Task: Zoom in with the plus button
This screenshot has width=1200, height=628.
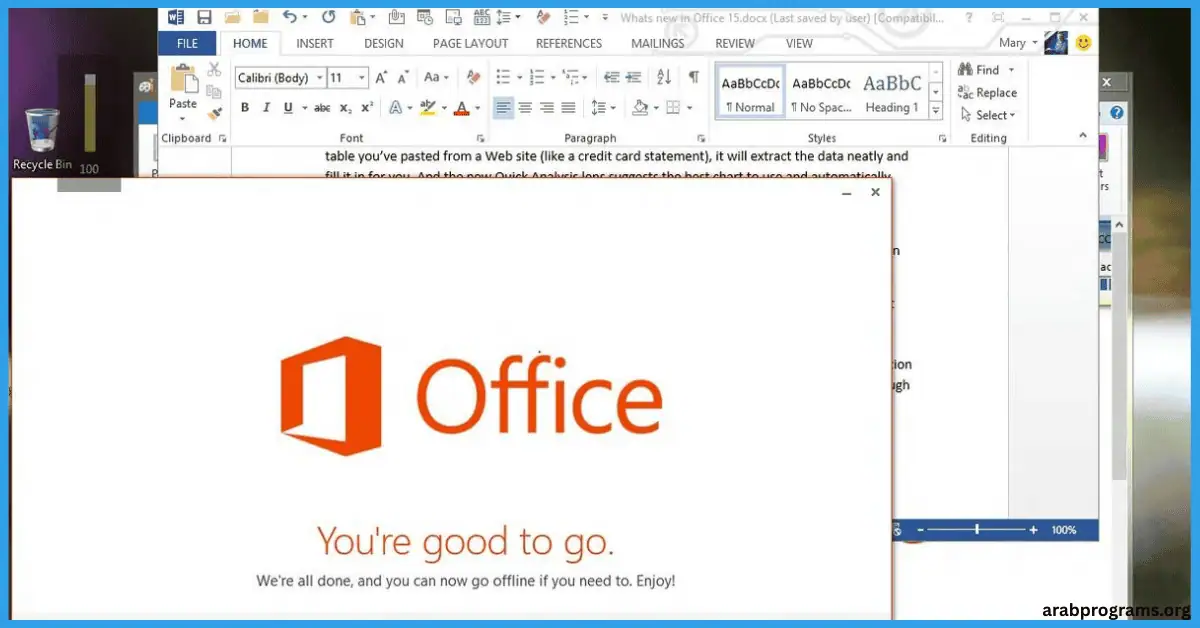Action: pyautogui.click(x=1033, y=529)
